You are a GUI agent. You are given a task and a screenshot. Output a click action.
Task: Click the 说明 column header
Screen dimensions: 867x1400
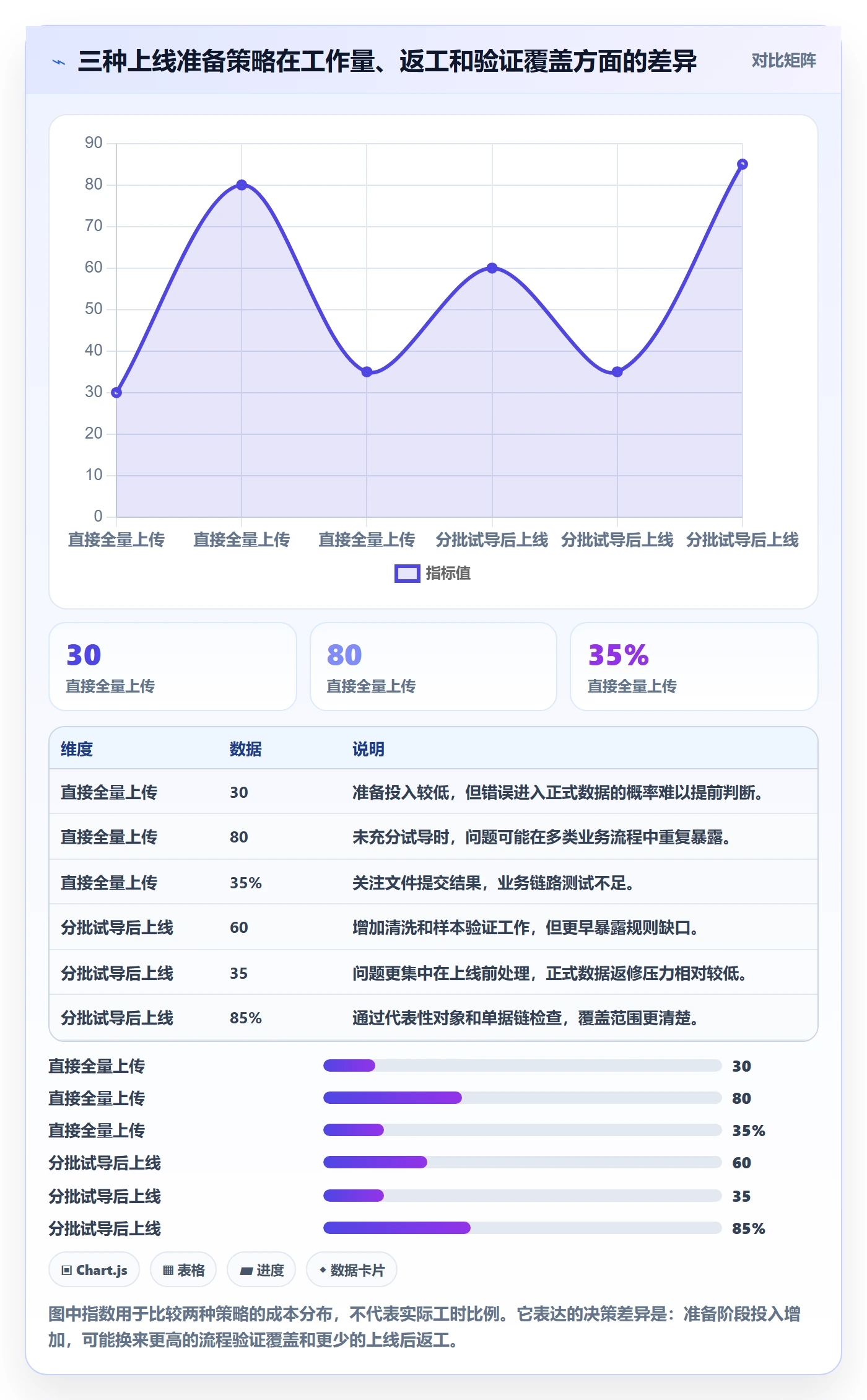click(x=368, y=750)
